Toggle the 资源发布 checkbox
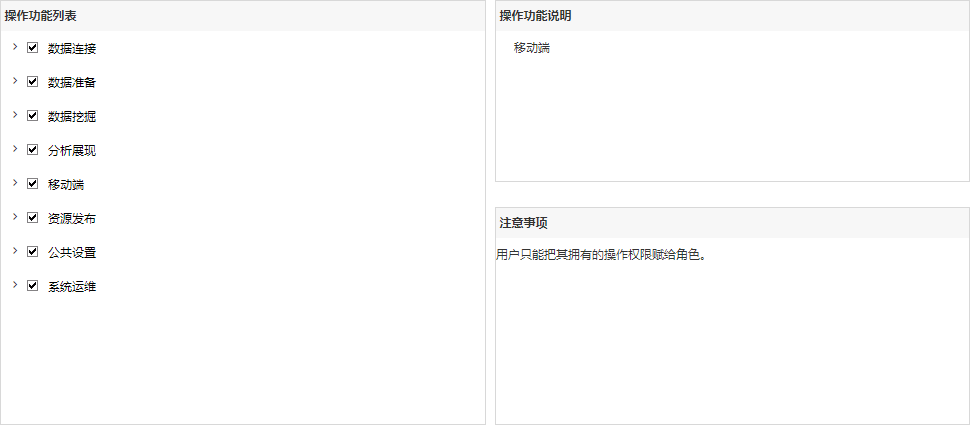This screenshot has height=425, width=970. pyautogui.click(x=33, y=218)
